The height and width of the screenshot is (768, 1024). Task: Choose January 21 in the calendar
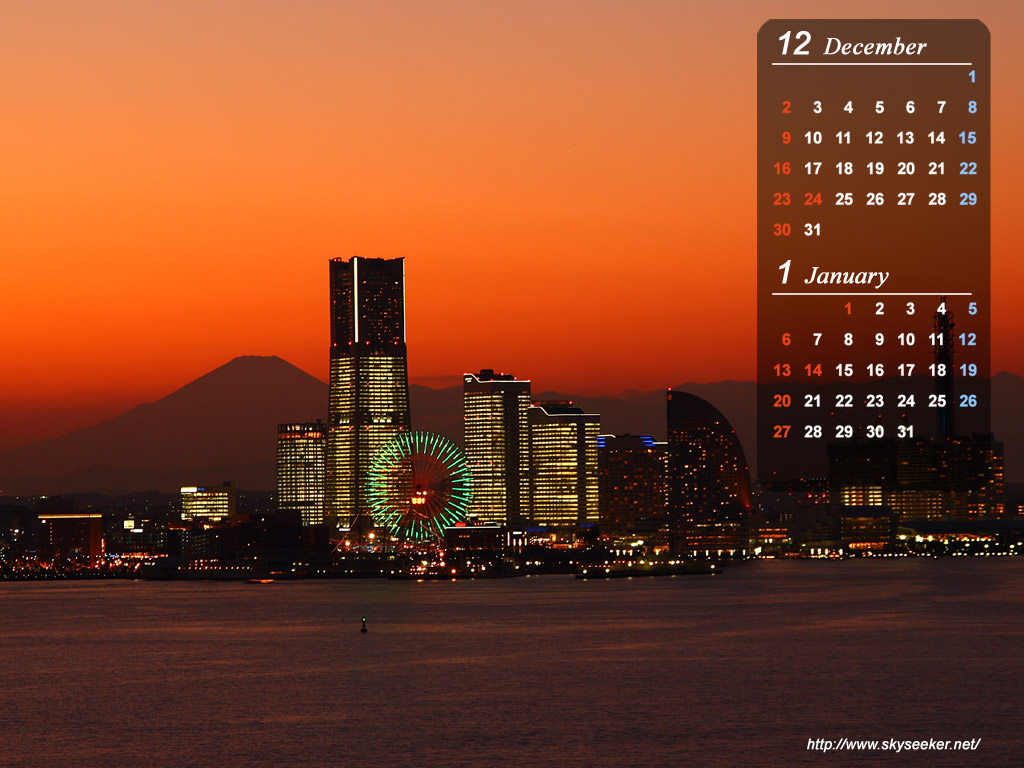tap(812, 401)
